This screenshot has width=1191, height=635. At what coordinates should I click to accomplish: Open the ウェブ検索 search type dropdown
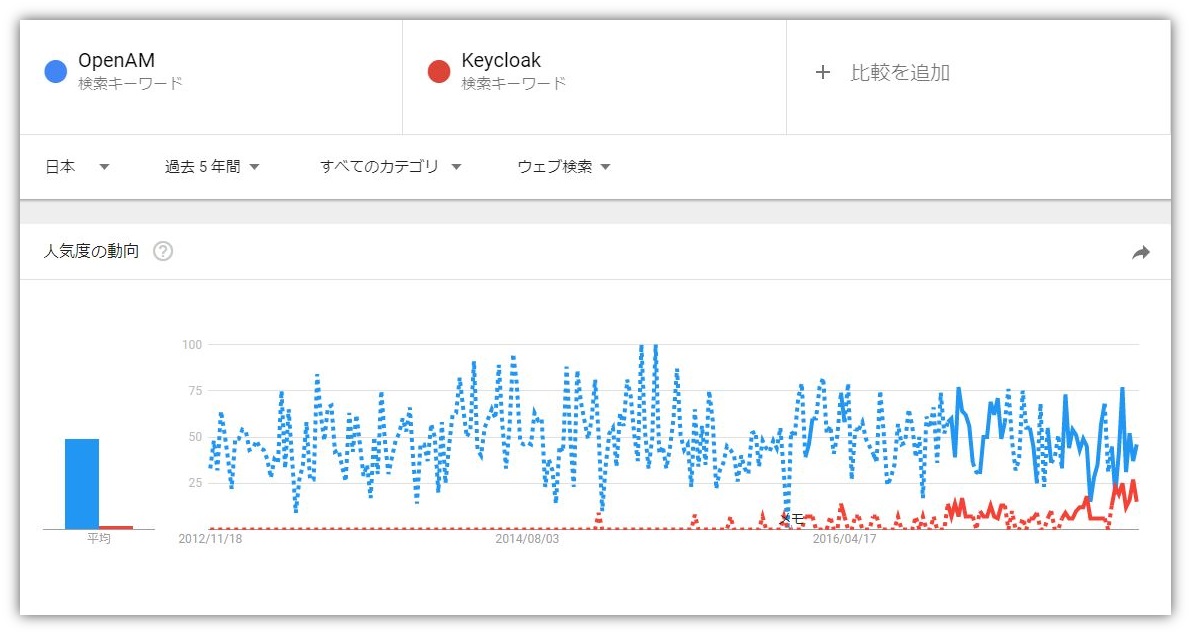pyautogui.click(x=564, y=166)
